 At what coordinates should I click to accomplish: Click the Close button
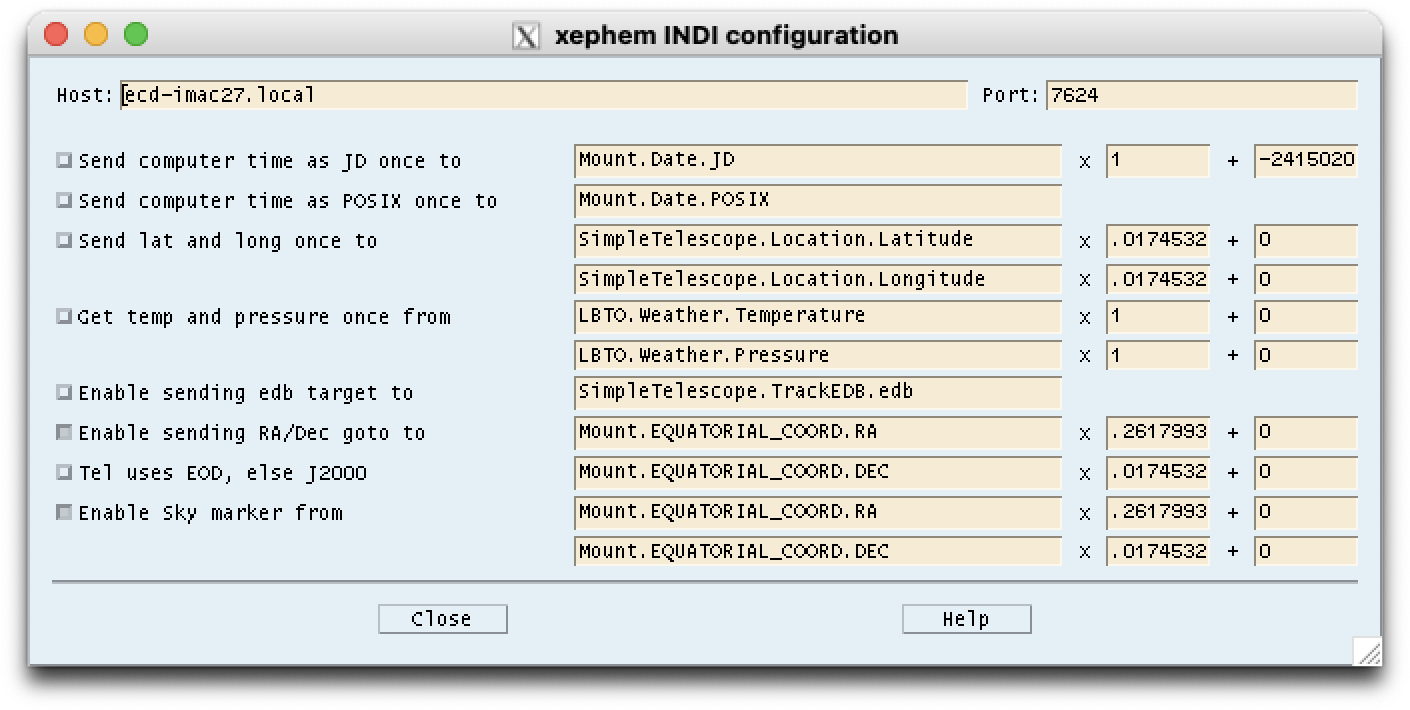(442, 618)
